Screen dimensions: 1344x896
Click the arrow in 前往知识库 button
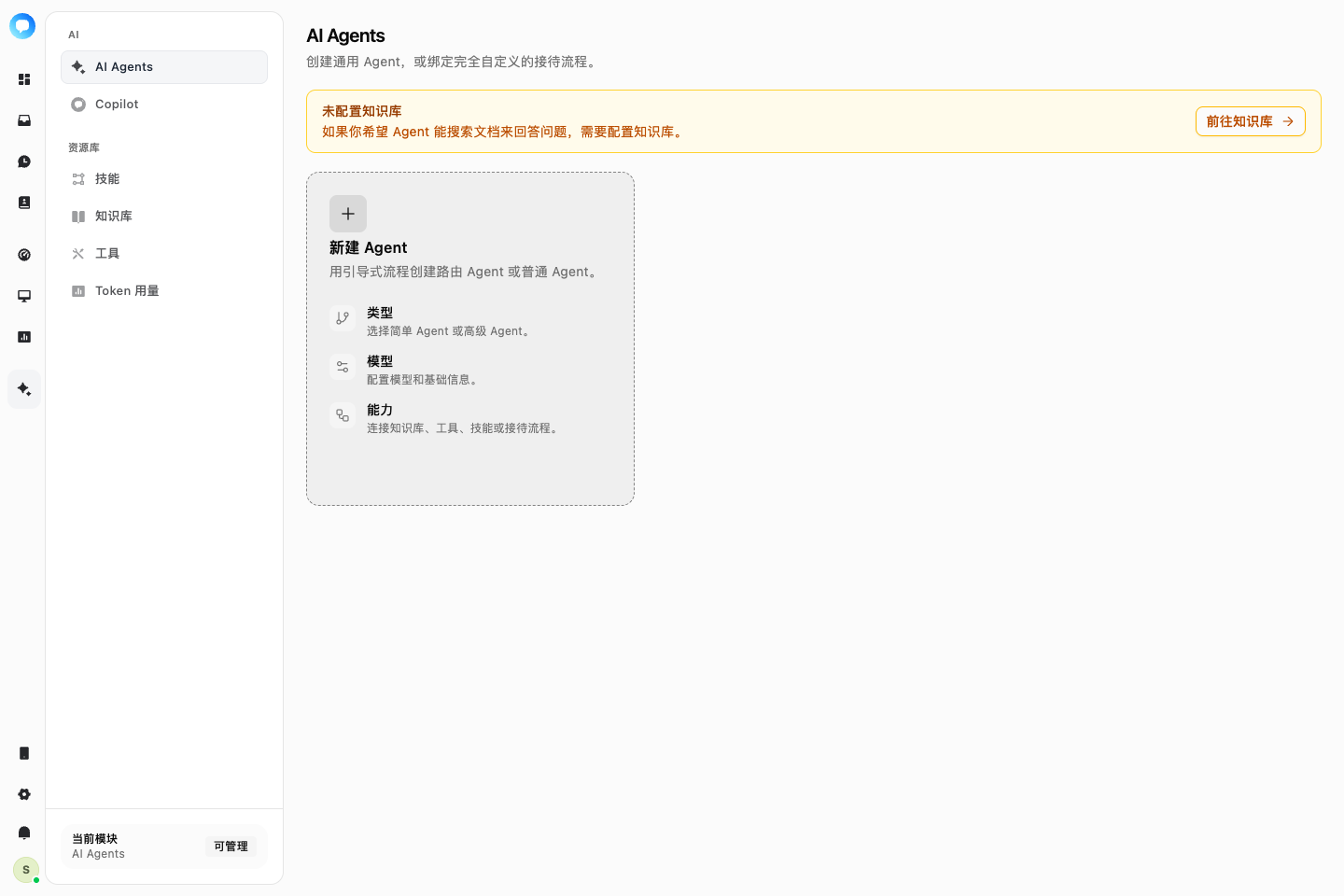[x=1288, y=121]
